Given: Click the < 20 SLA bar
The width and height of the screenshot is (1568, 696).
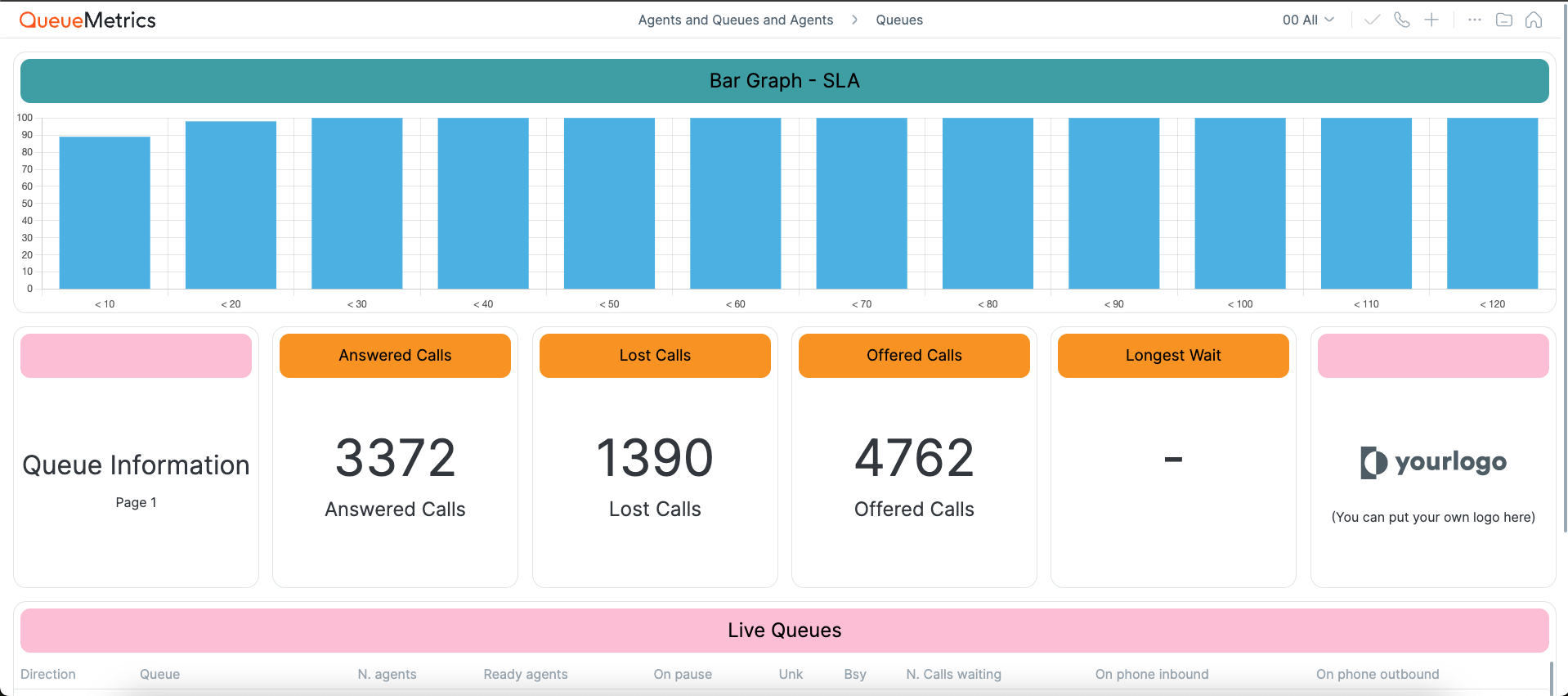Looking at the screenshot, I should (x=231, y=205).
